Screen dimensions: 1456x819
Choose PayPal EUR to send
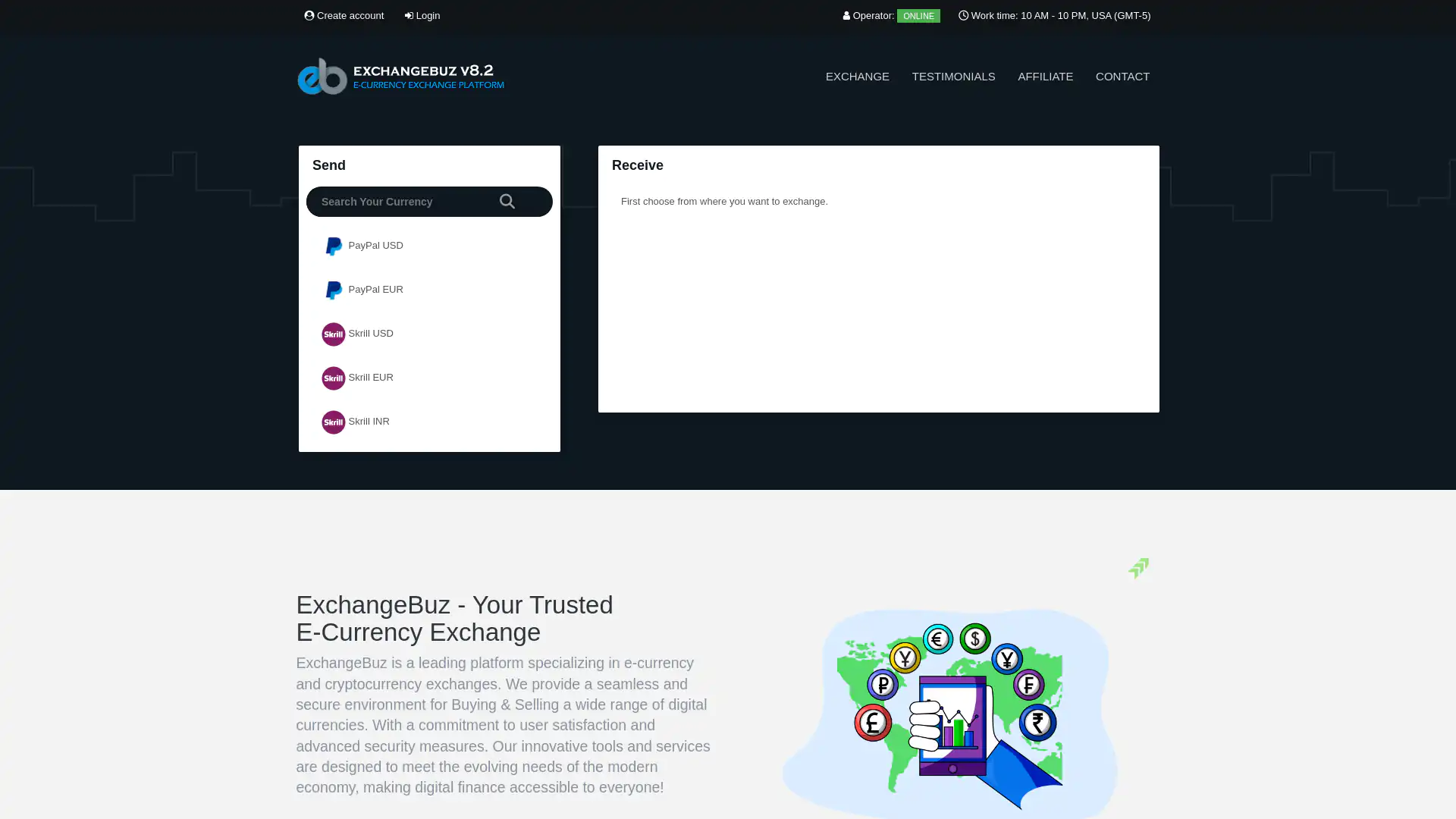pyautogui.click(x=375, y=290)
